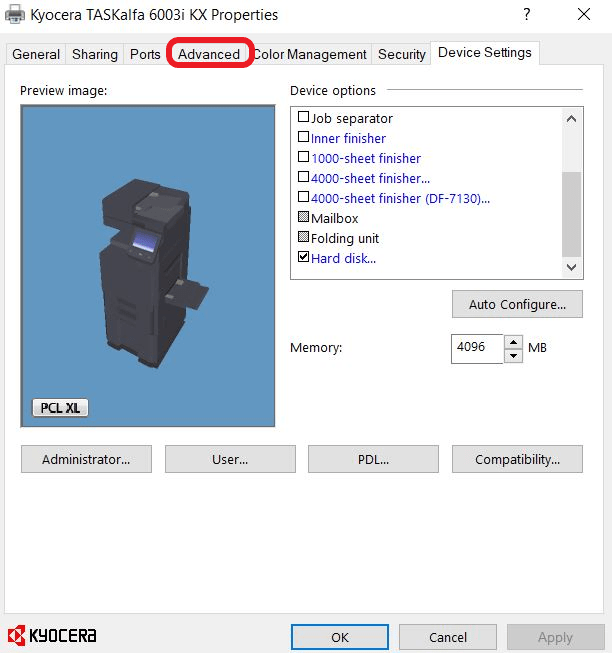The height and width of the screenshot is (653, 612).
Task: Tick the 1000-sheet finisher checkbox
Action: [304, 157]
